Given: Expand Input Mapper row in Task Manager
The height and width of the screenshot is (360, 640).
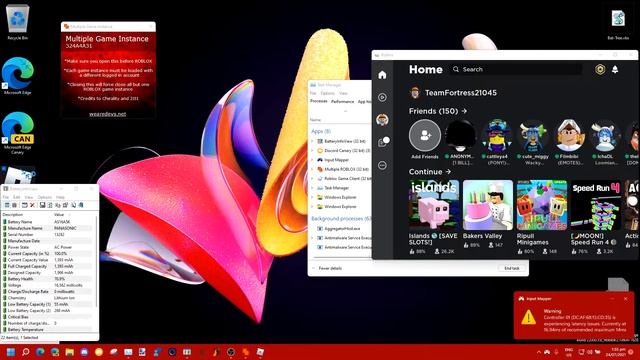Looking at the screenshot, I should (312, 160).
